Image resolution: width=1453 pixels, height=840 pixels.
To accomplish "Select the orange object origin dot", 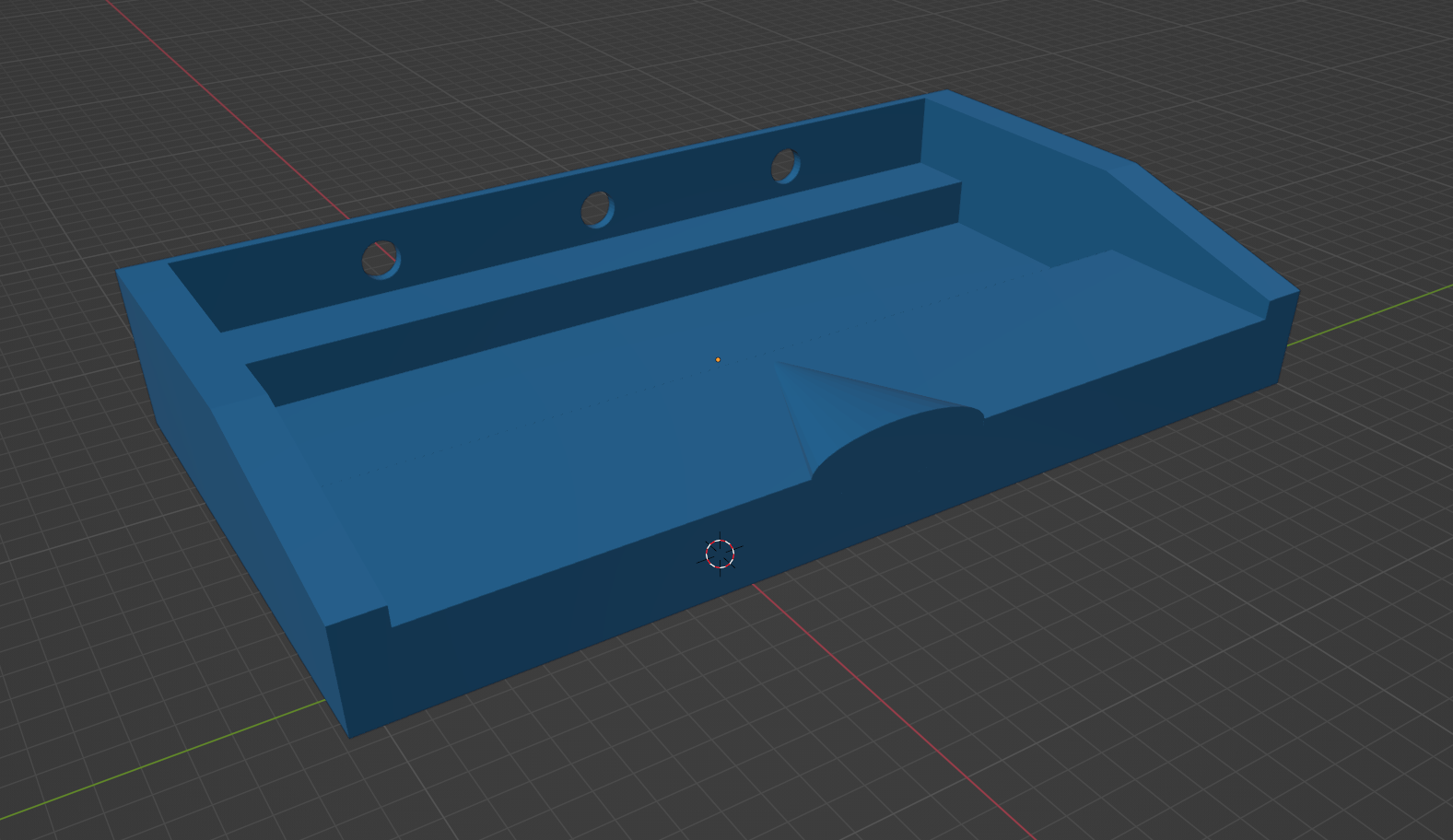I will (x=718, y=360).
